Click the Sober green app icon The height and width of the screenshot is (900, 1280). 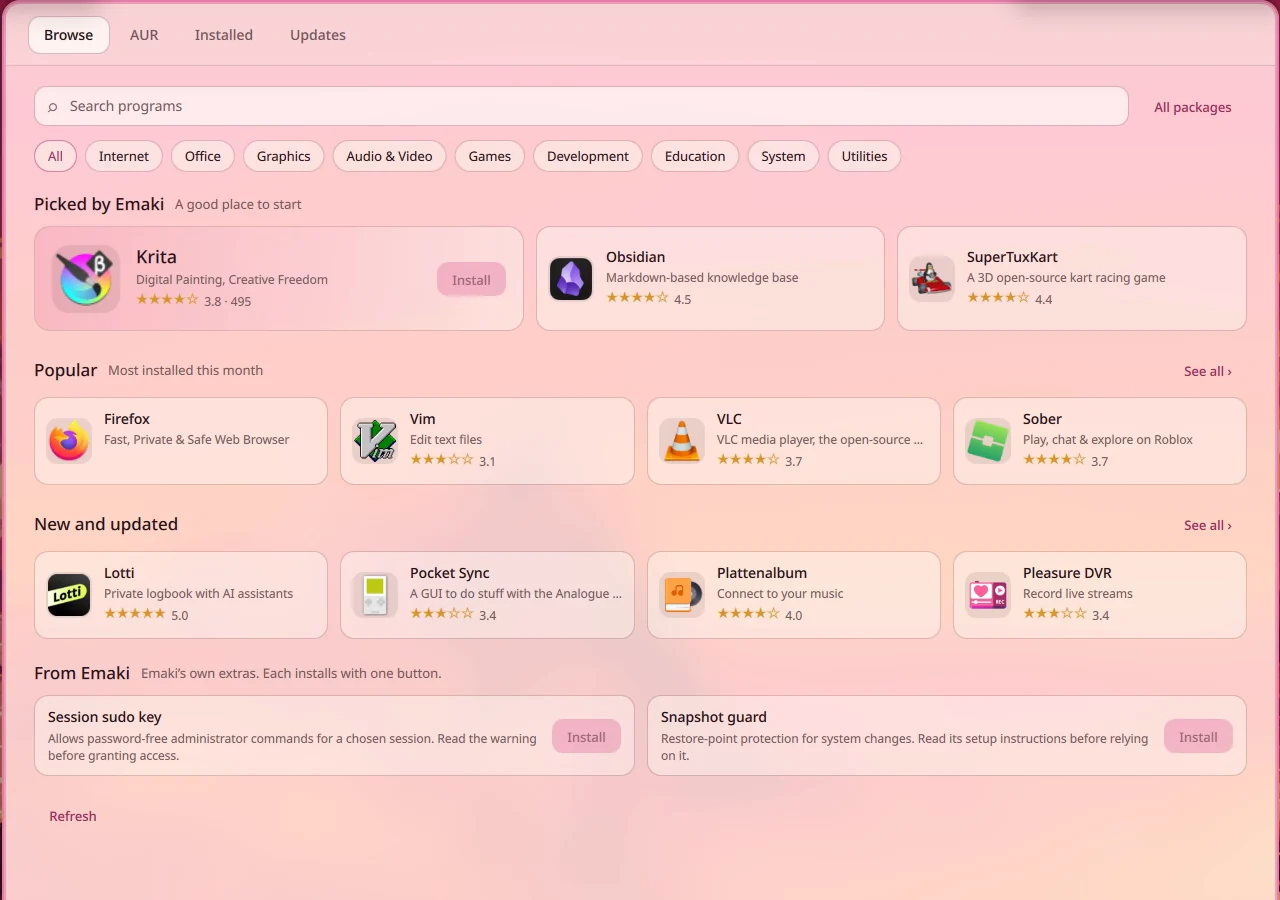pos(988,441)
